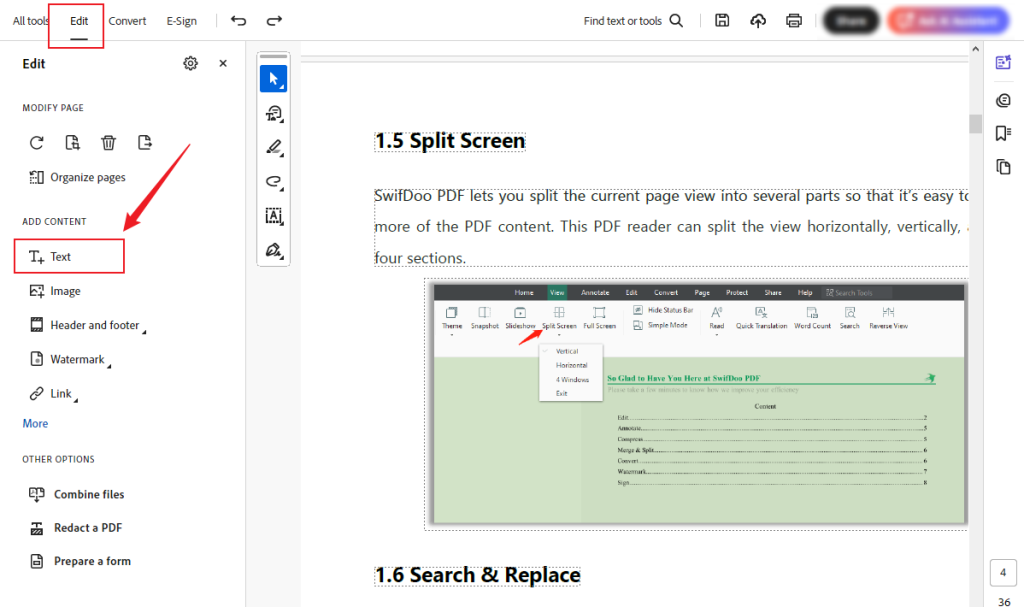Select the arrow selection tool
This screenshot has width=1024, height=607.
coord(273,78)
